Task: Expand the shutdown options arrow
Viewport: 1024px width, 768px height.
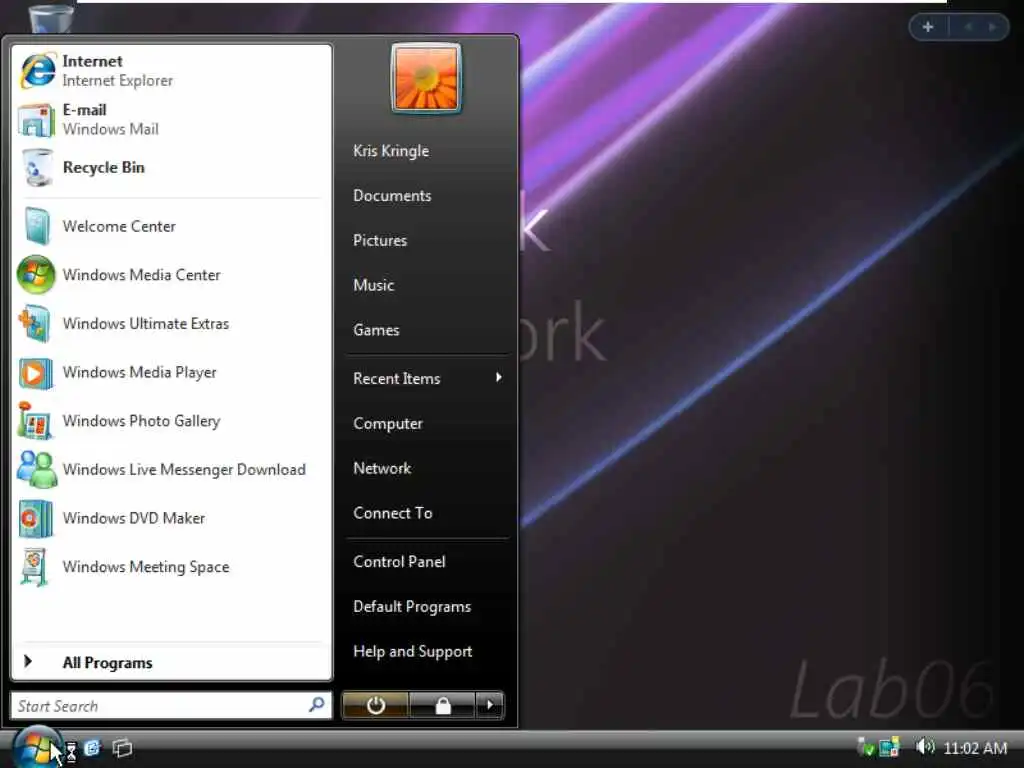Action: [x=490, y=705]
